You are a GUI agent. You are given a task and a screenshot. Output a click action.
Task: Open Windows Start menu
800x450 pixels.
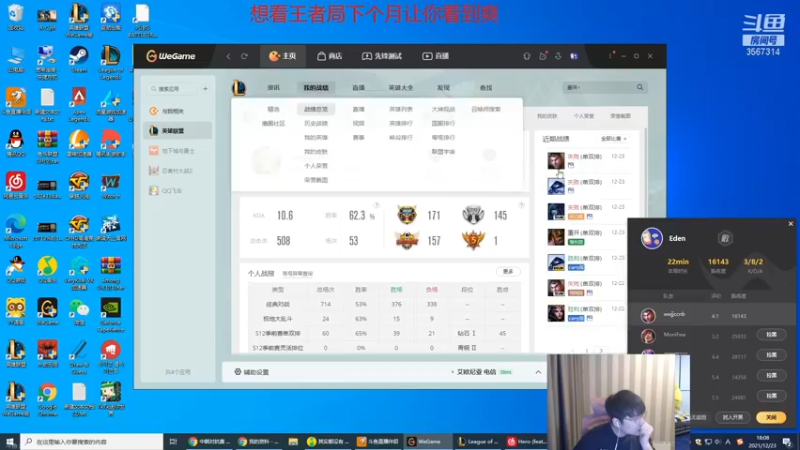tap(10, 442)
